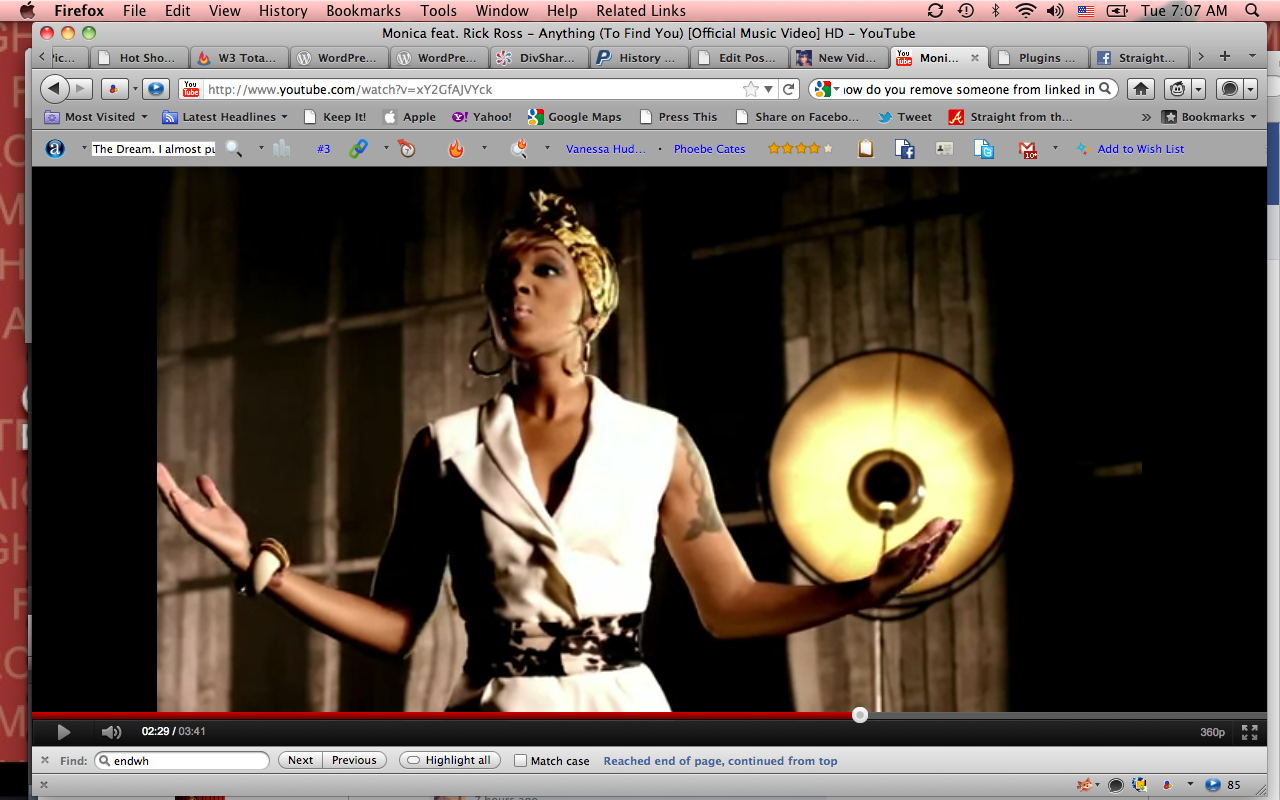The image size is (1280, 800).
Task: Enable the Match case checkbox
Action: coord(520,761)
